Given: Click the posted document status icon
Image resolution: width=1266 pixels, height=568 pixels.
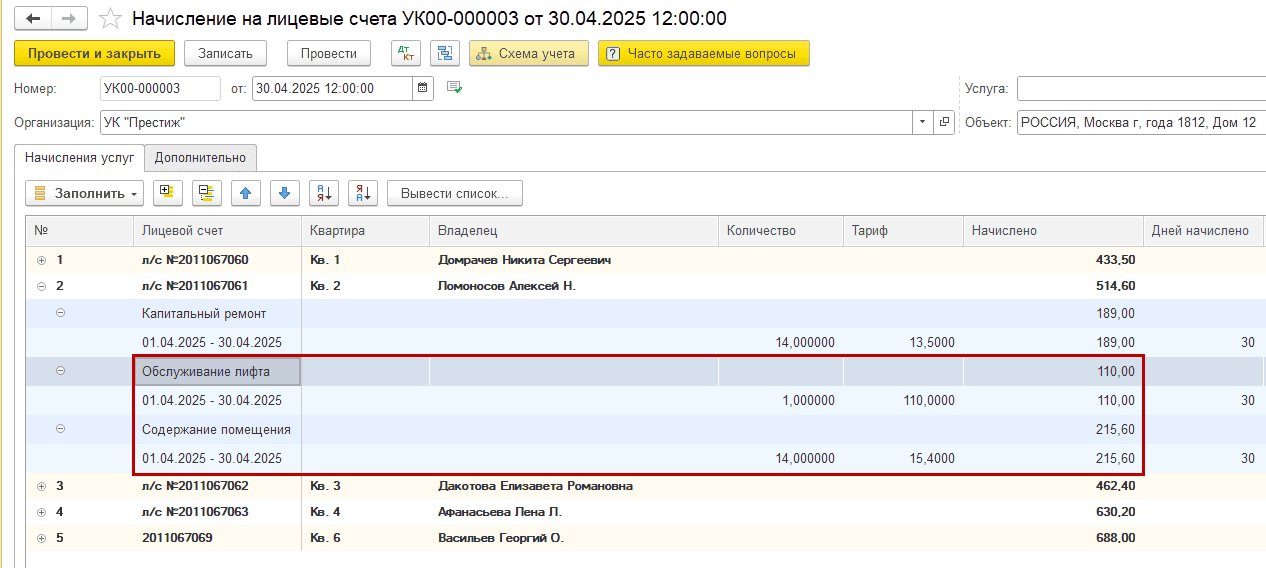Looking at the screenshot, I should [x=455, y=88].
